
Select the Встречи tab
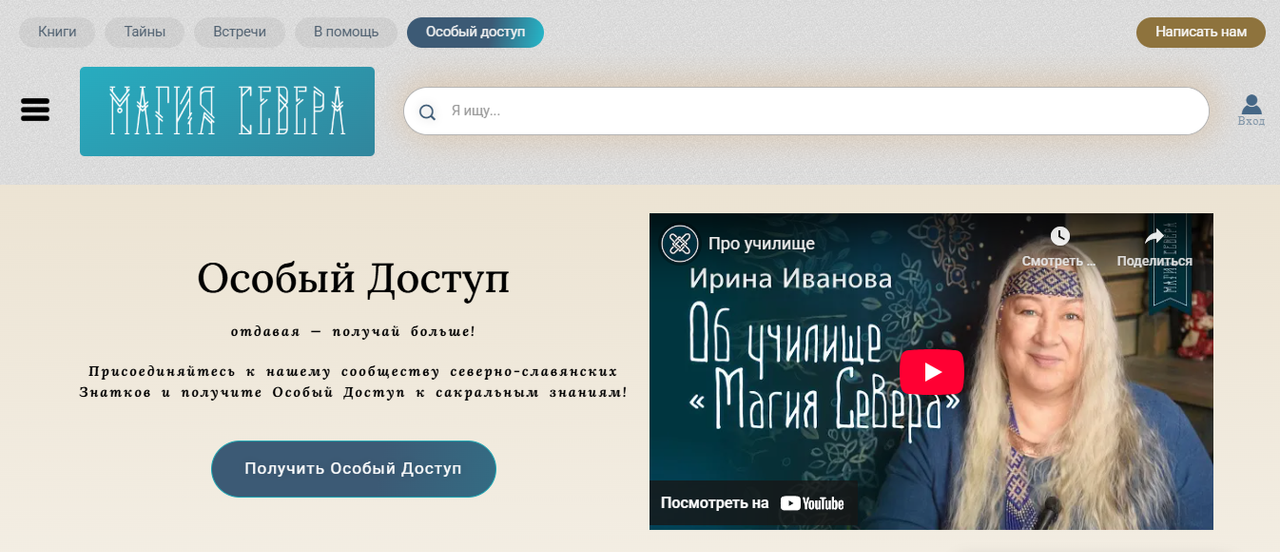(239, 32)
